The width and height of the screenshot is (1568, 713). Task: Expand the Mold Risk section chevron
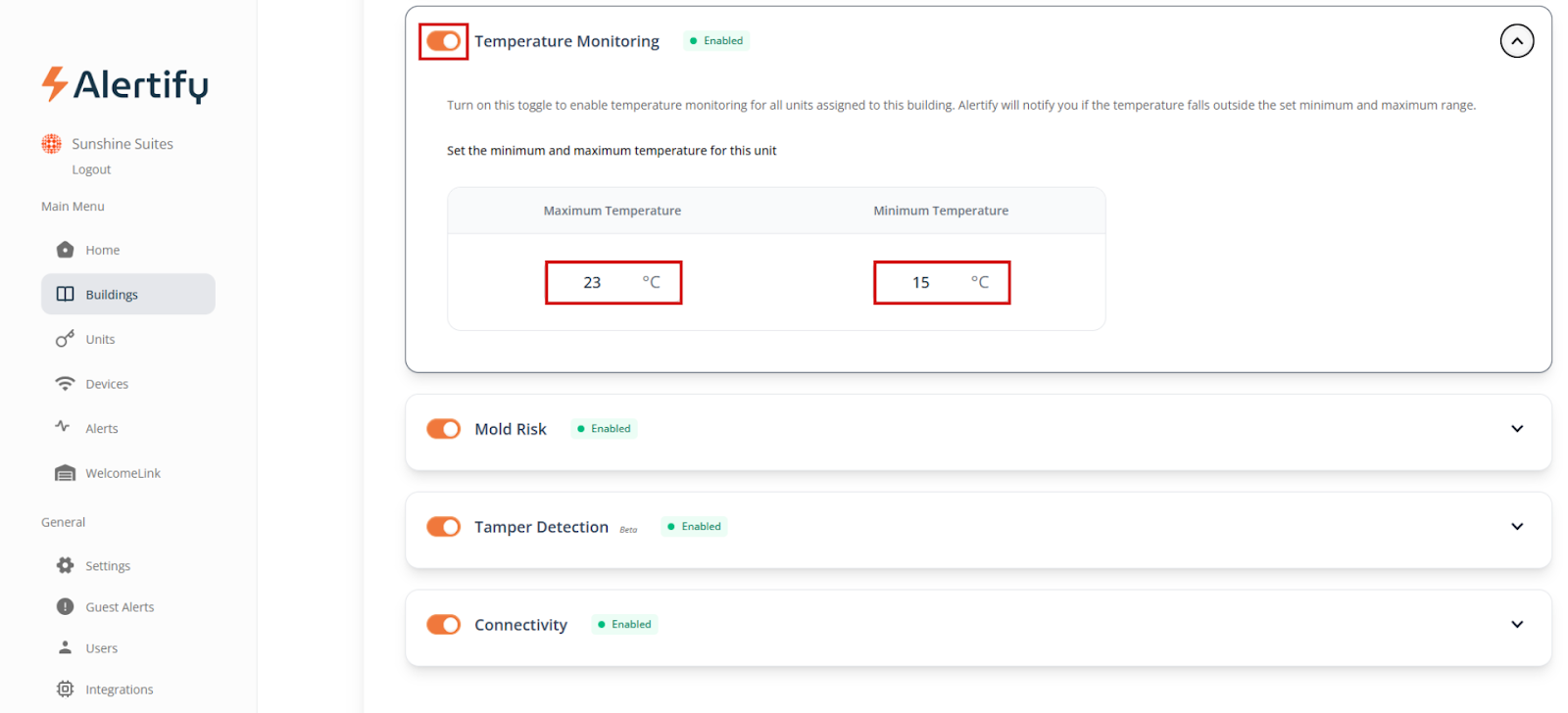1516,429
